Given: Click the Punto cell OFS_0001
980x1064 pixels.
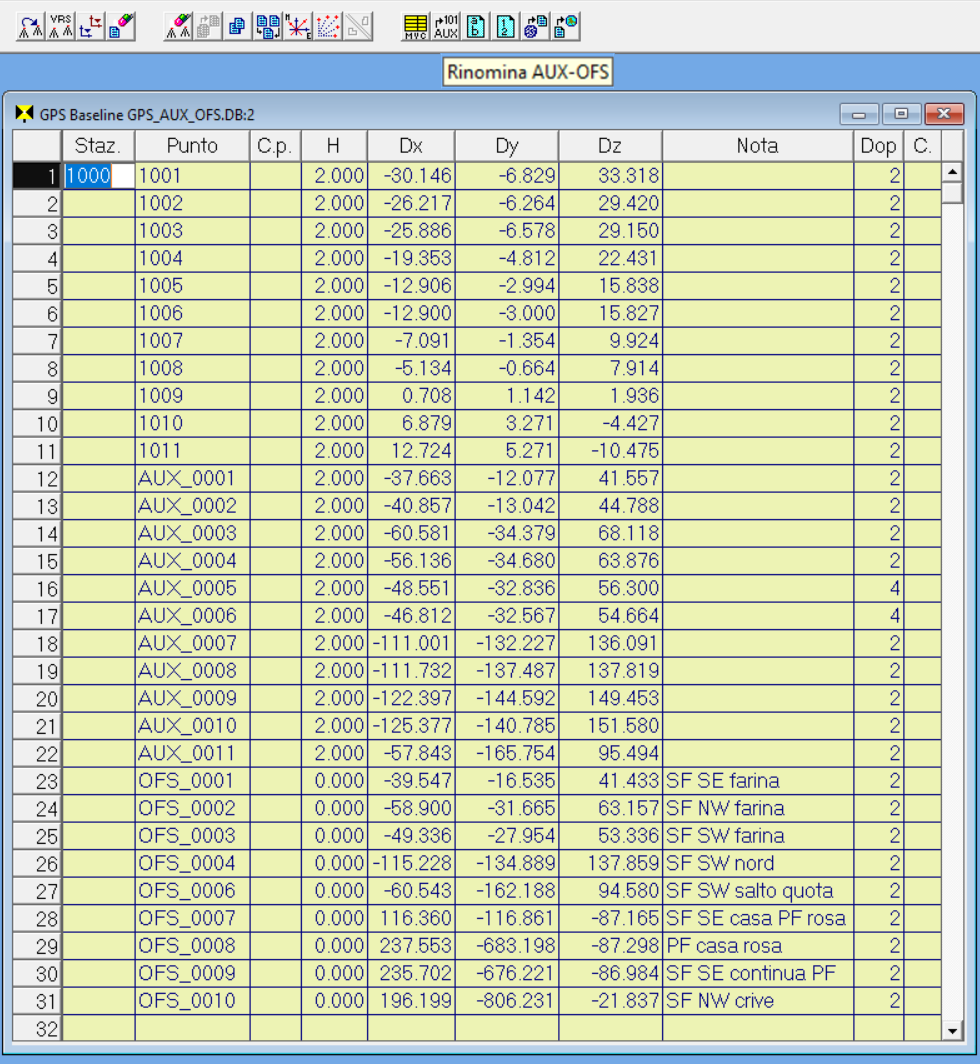Looking at the screenshot, I should click(192, 781).
